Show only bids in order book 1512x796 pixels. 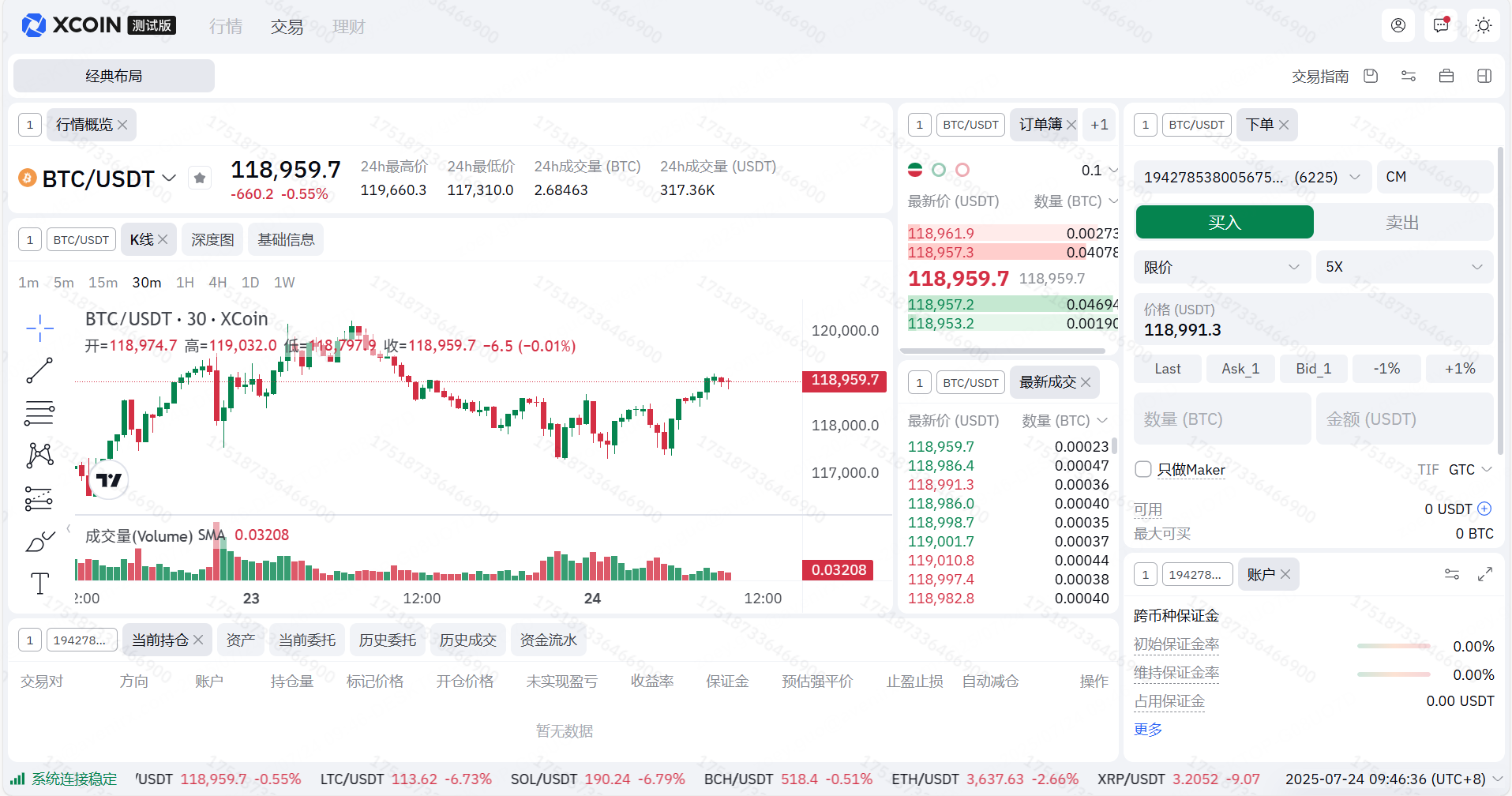coord(939,170)
